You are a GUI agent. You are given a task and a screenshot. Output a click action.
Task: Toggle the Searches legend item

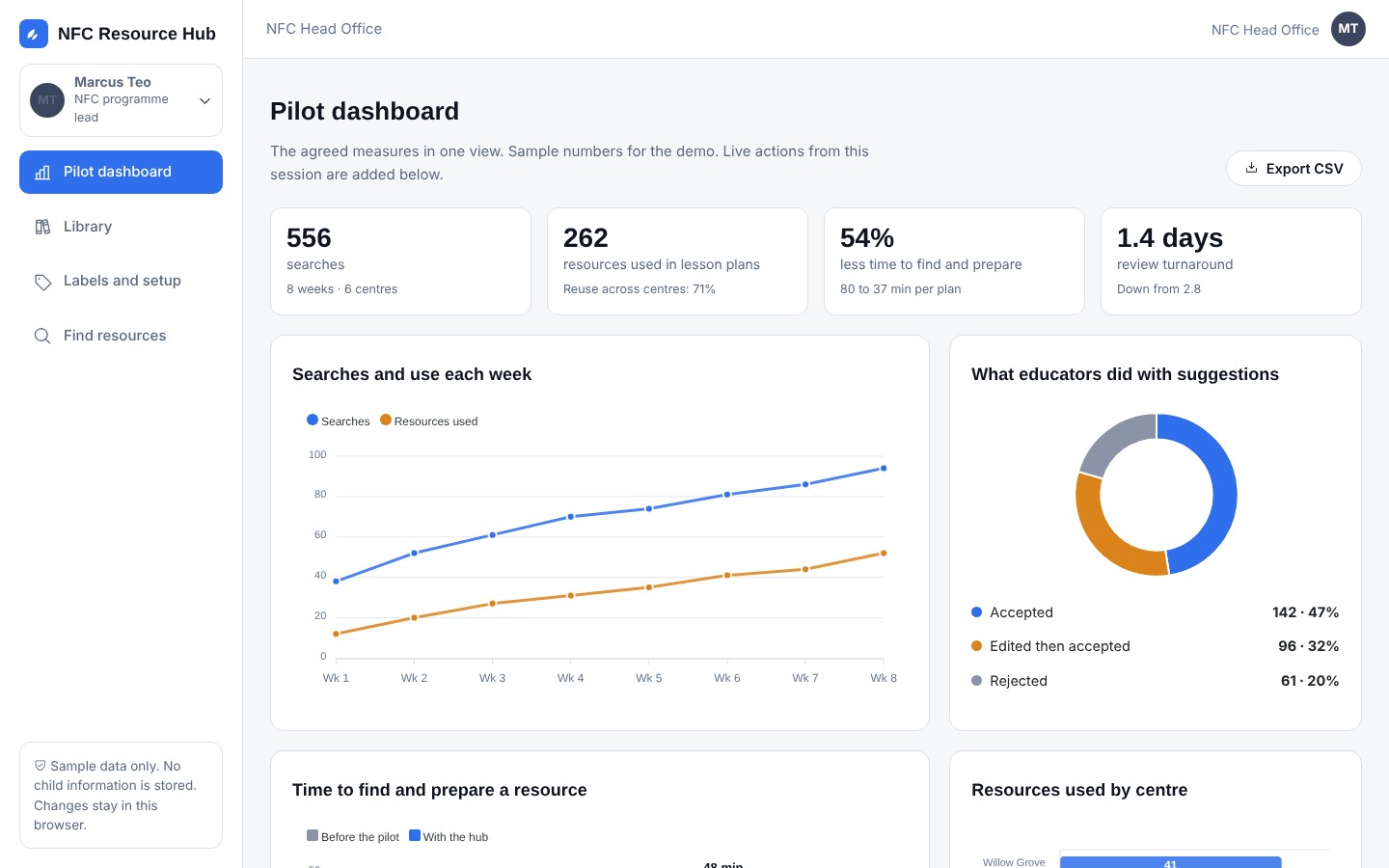(339, 420)
